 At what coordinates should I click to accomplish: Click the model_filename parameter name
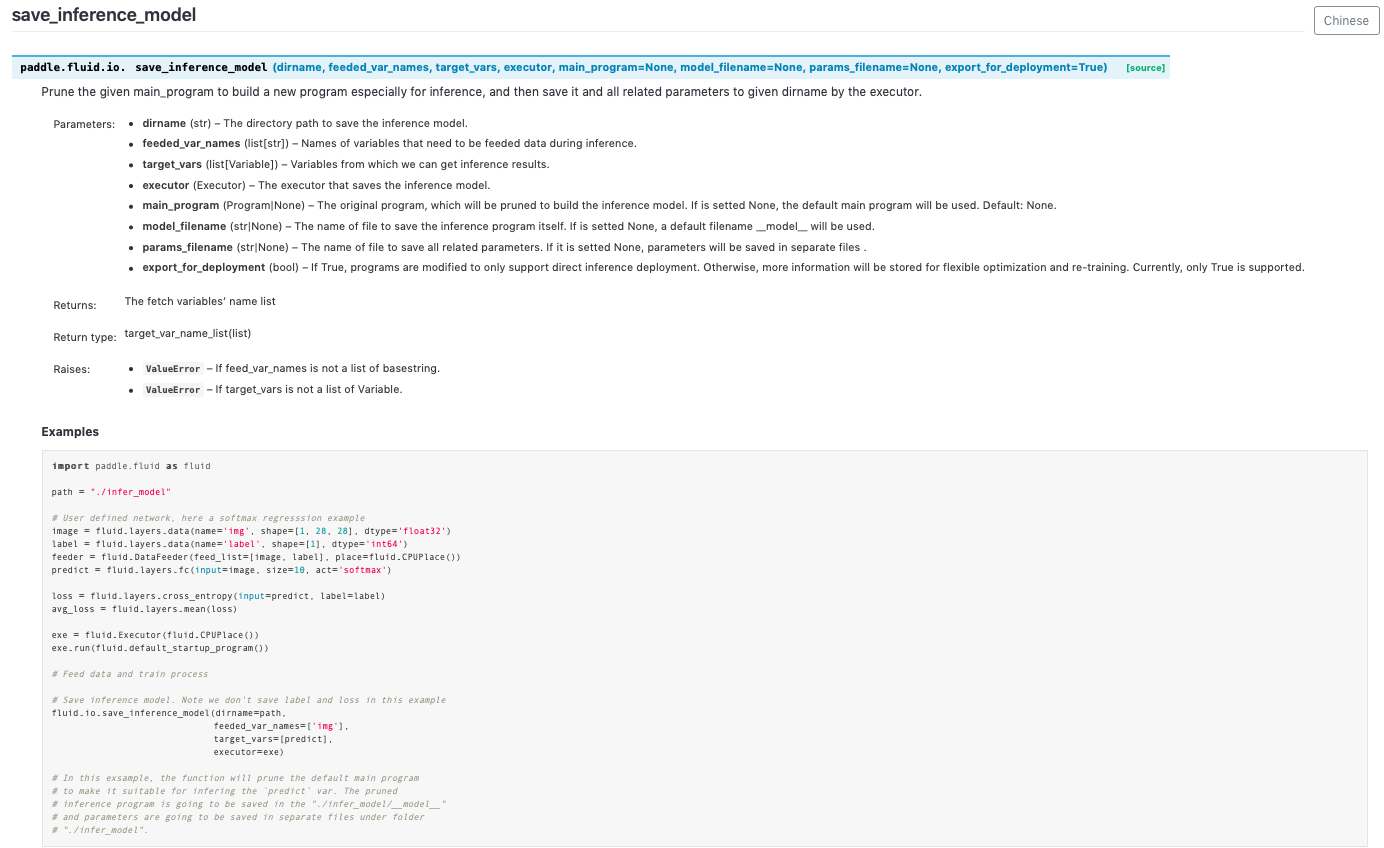click(x=184, y=226)
